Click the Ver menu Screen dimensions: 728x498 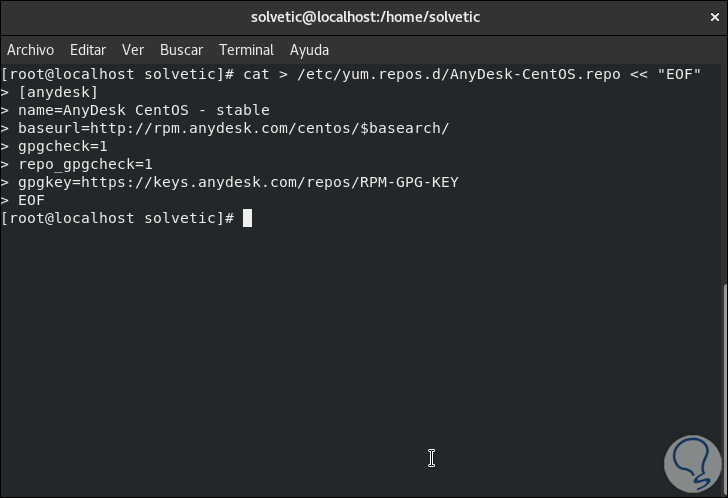133,50
